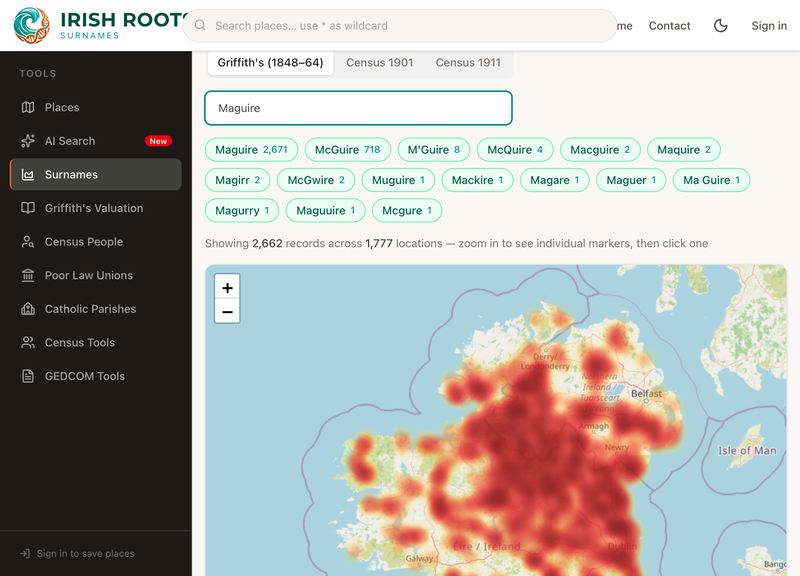Image resolution: width=800 pixels, height=576 pixels.
Task: Click the Places map icon
Action: (x=28, y=107)
